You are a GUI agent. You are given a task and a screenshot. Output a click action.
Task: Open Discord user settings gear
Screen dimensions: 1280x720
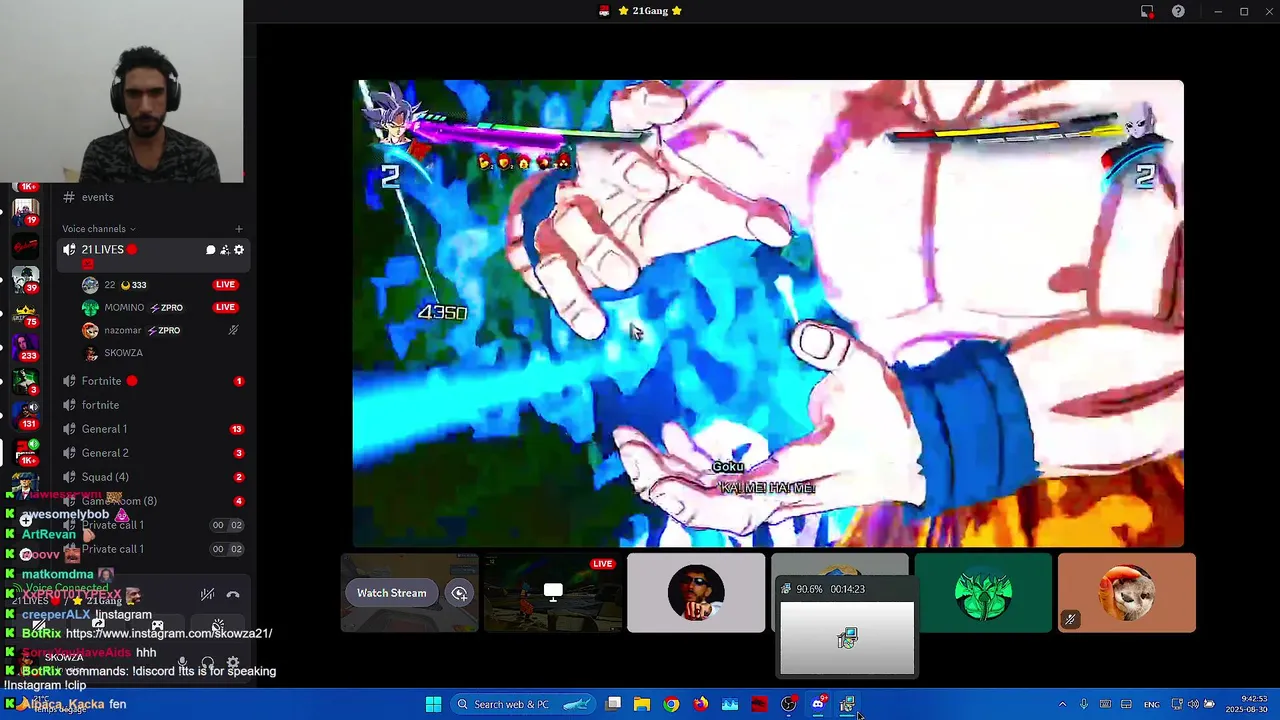233,662
